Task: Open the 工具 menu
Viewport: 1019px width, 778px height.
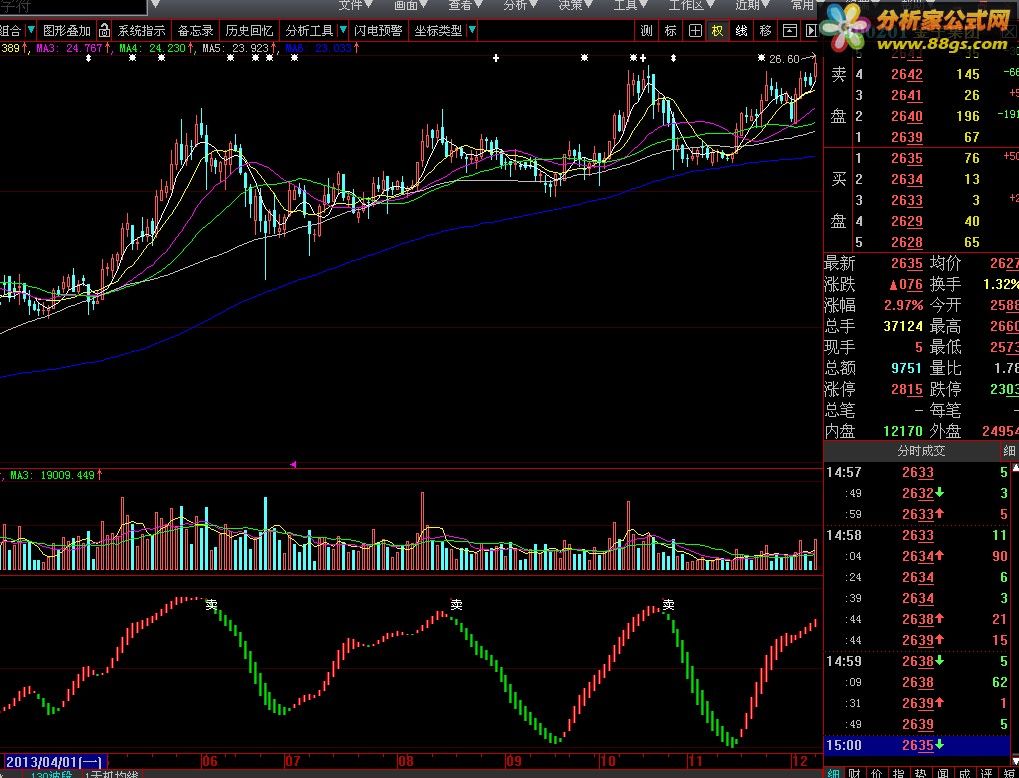Action: [630, 5]
